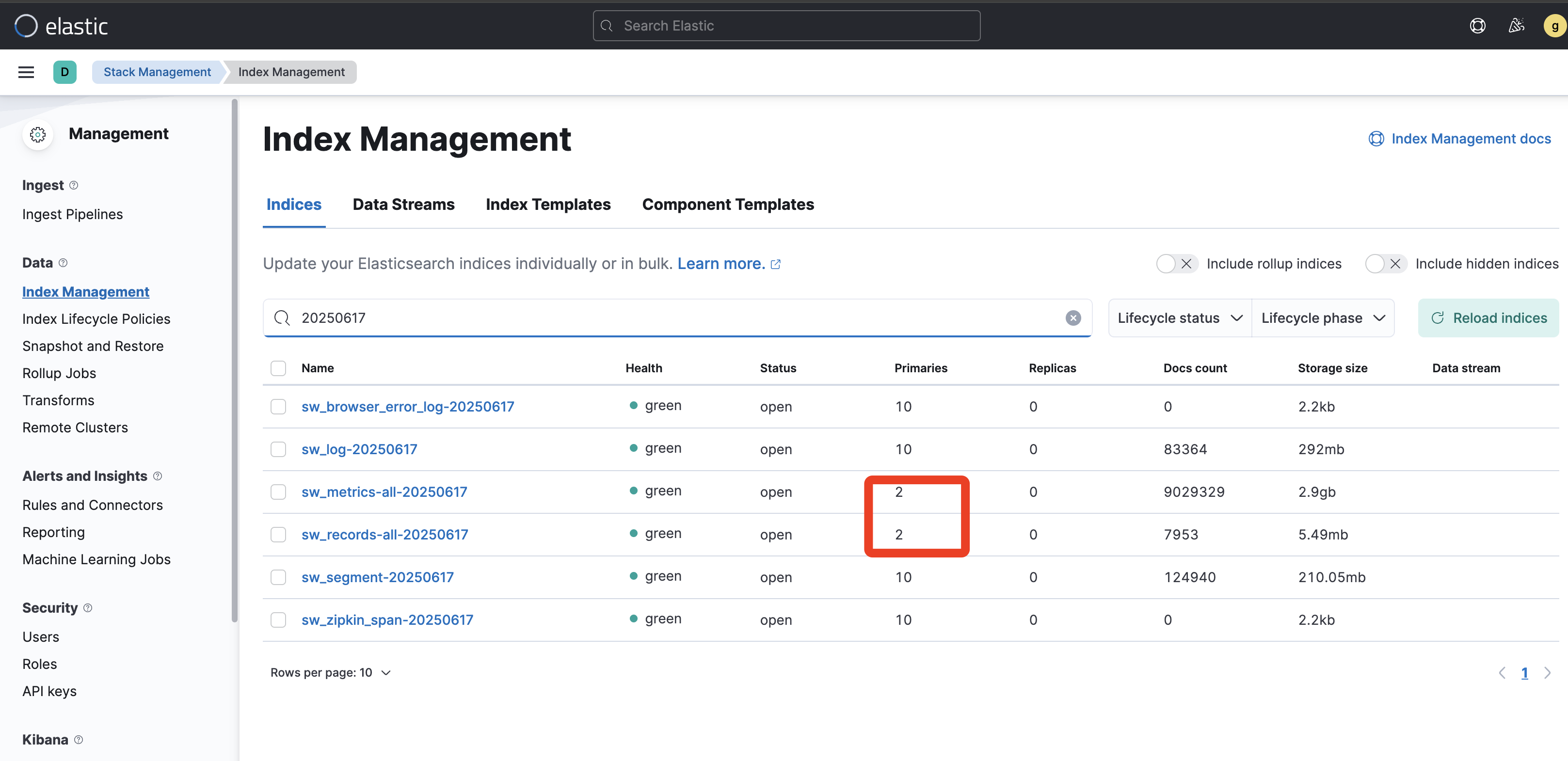Click the Index Management docs lifebuoy icon
This screenshot has height=761, width=1568.
(x=1376, y=139)
